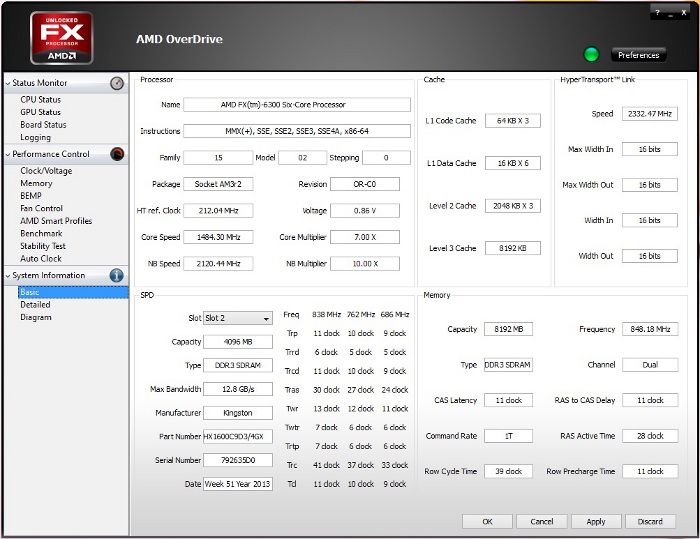Open Logging page
Screen dimensions: 700x539
coord(36,137)
